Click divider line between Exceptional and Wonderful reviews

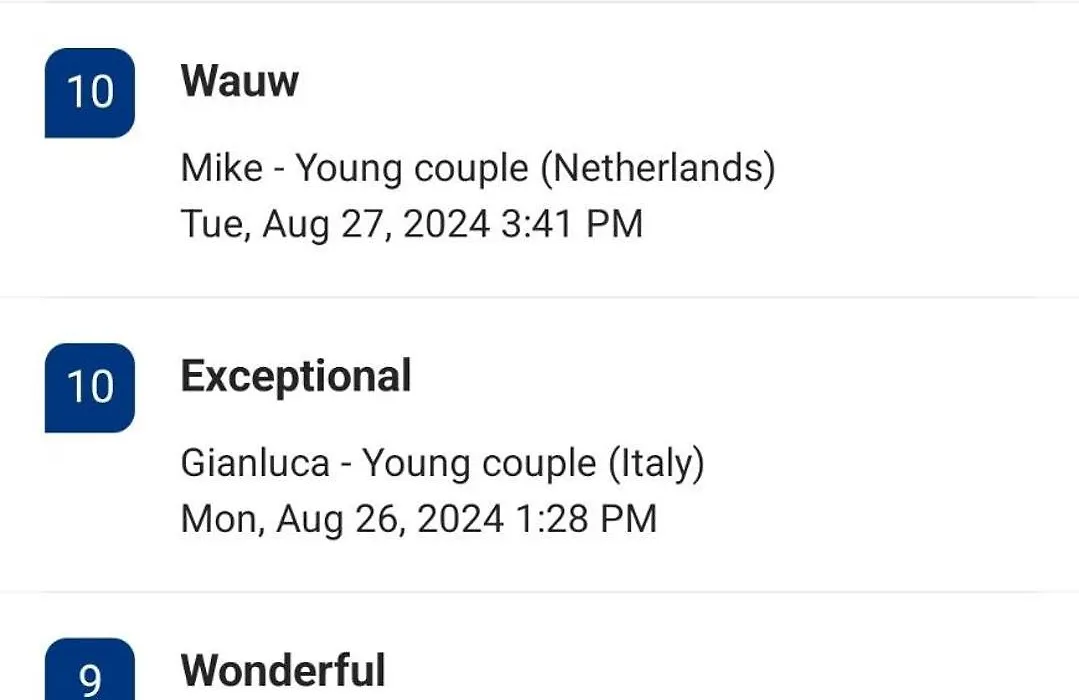point(540,592)
